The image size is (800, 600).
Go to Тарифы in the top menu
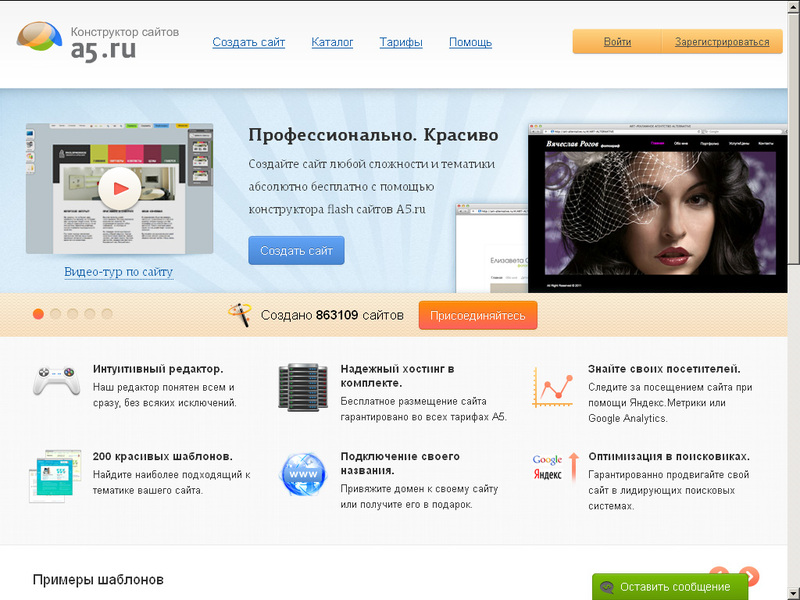401,42
